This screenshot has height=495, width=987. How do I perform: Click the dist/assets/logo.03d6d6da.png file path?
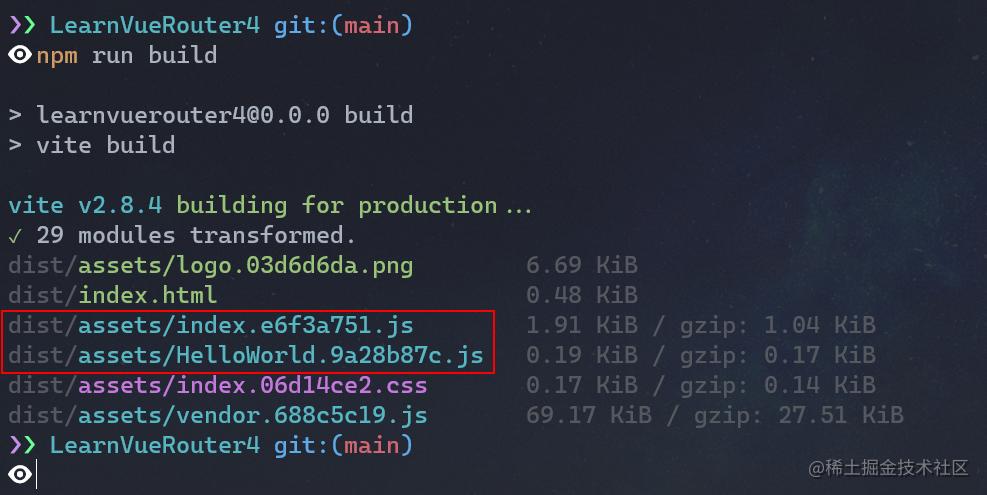click(x=210, y=266)
